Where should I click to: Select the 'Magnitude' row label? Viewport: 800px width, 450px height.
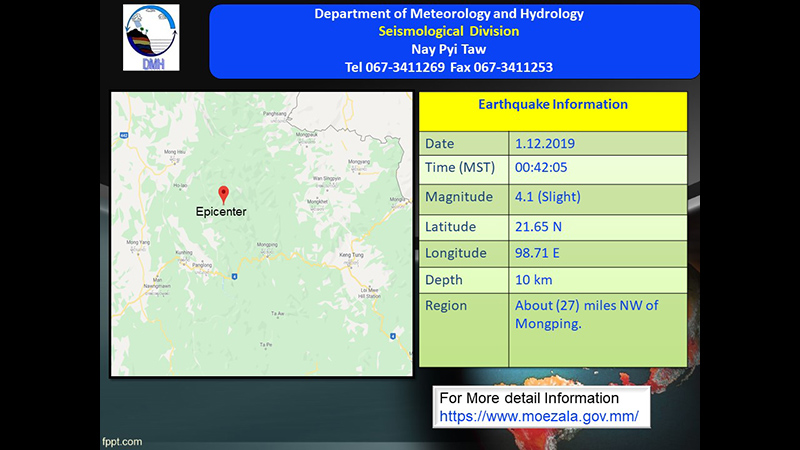pos(459,197)
